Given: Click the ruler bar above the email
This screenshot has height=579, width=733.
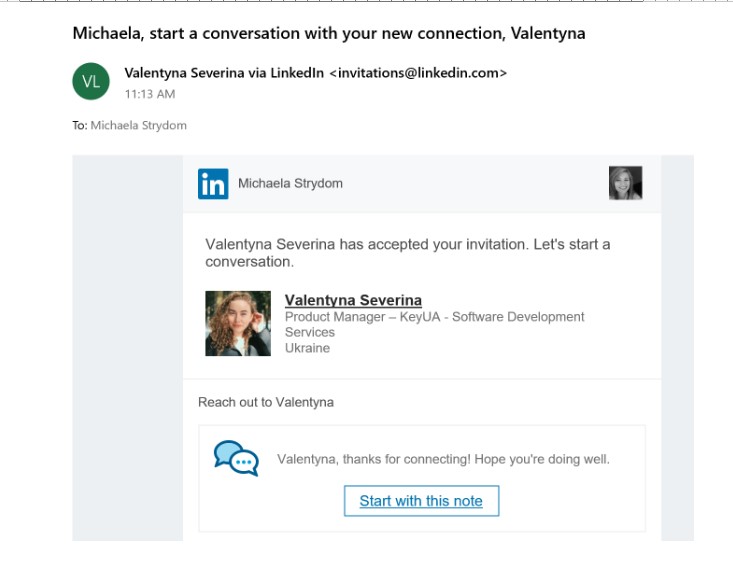Looking at the screenshot, I should pos(366,1).
